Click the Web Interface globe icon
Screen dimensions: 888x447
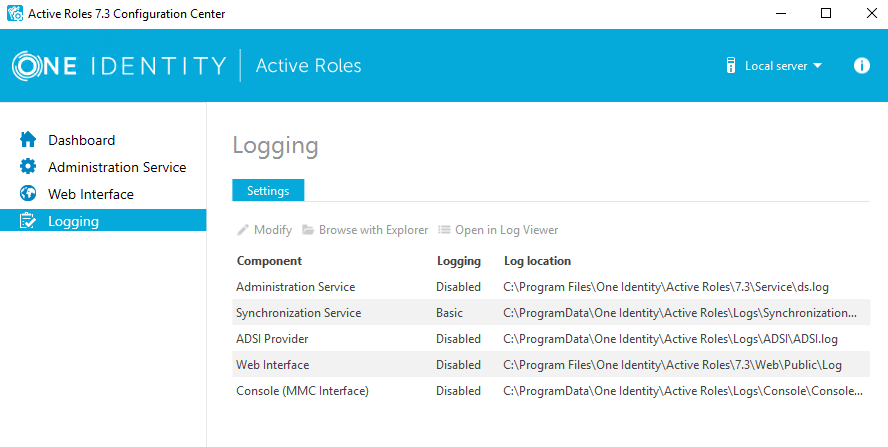coord(28,194)
